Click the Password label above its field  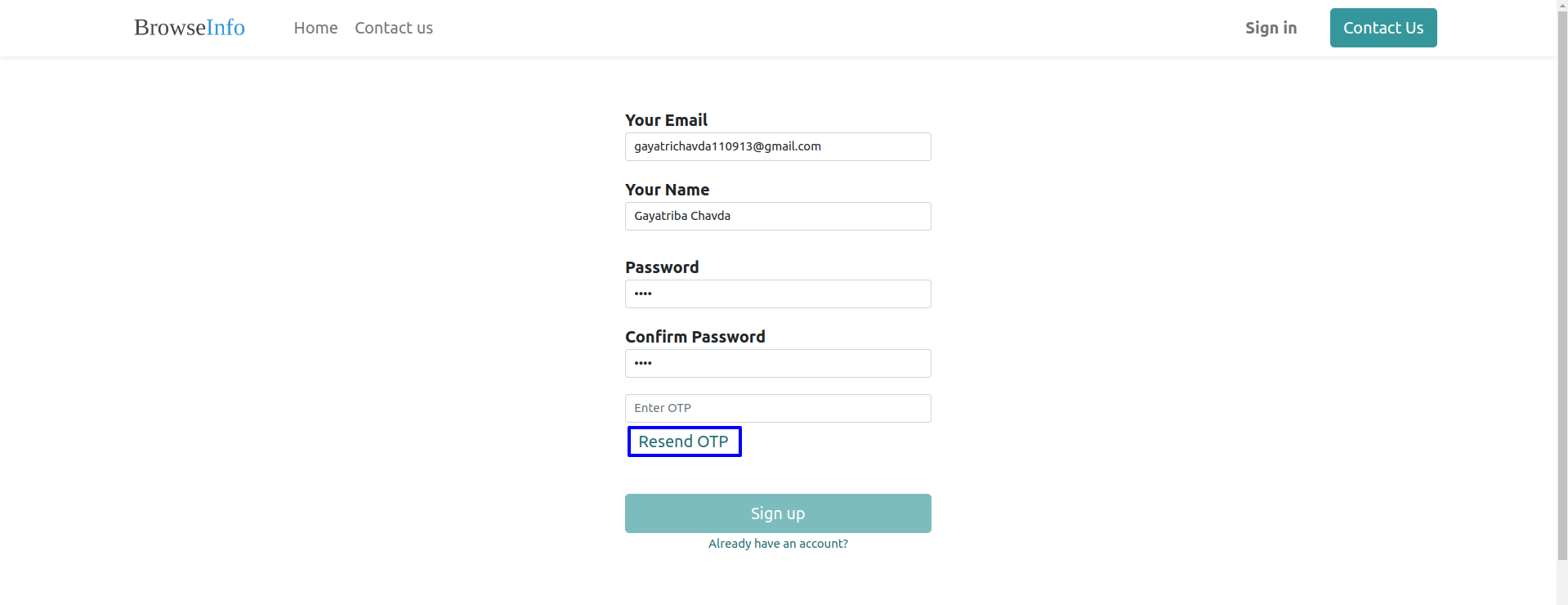(x=662, y=267)
